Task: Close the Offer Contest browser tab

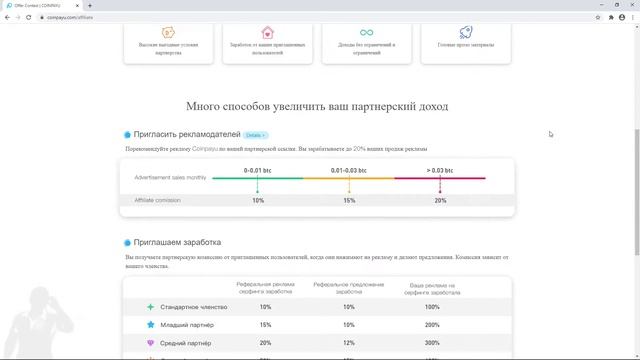Action: 77,6
